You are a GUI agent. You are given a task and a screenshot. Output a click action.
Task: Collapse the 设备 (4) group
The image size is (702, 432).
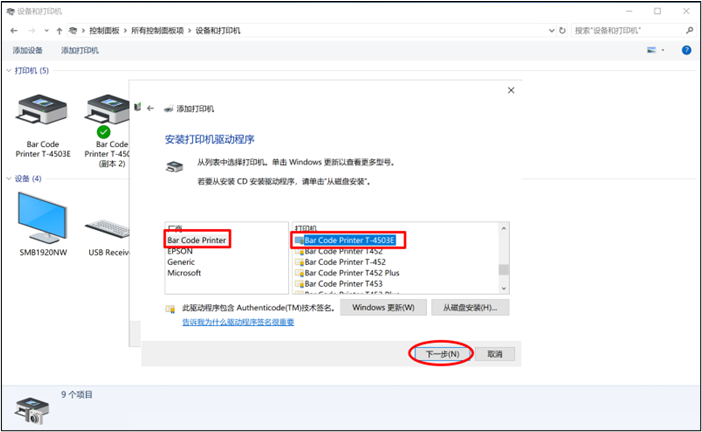point(9,179)
